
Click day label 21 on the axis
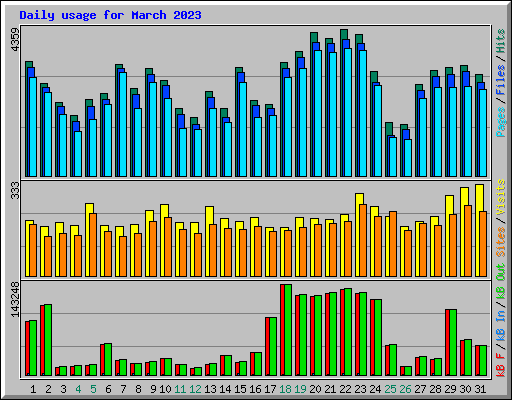(330, 389)
